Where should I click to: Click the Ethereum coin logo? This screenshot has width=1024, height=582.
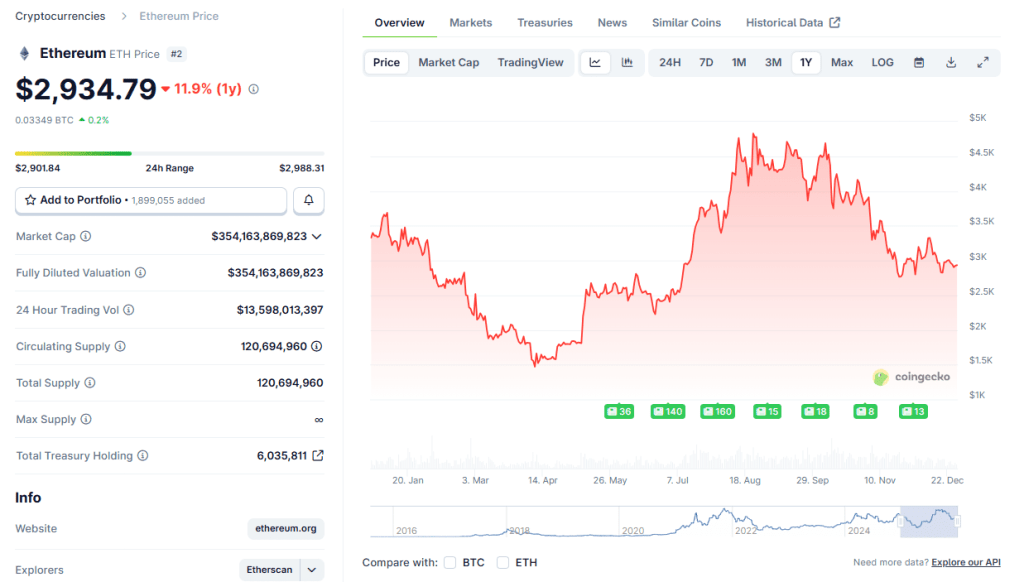[x=22, y=53]
